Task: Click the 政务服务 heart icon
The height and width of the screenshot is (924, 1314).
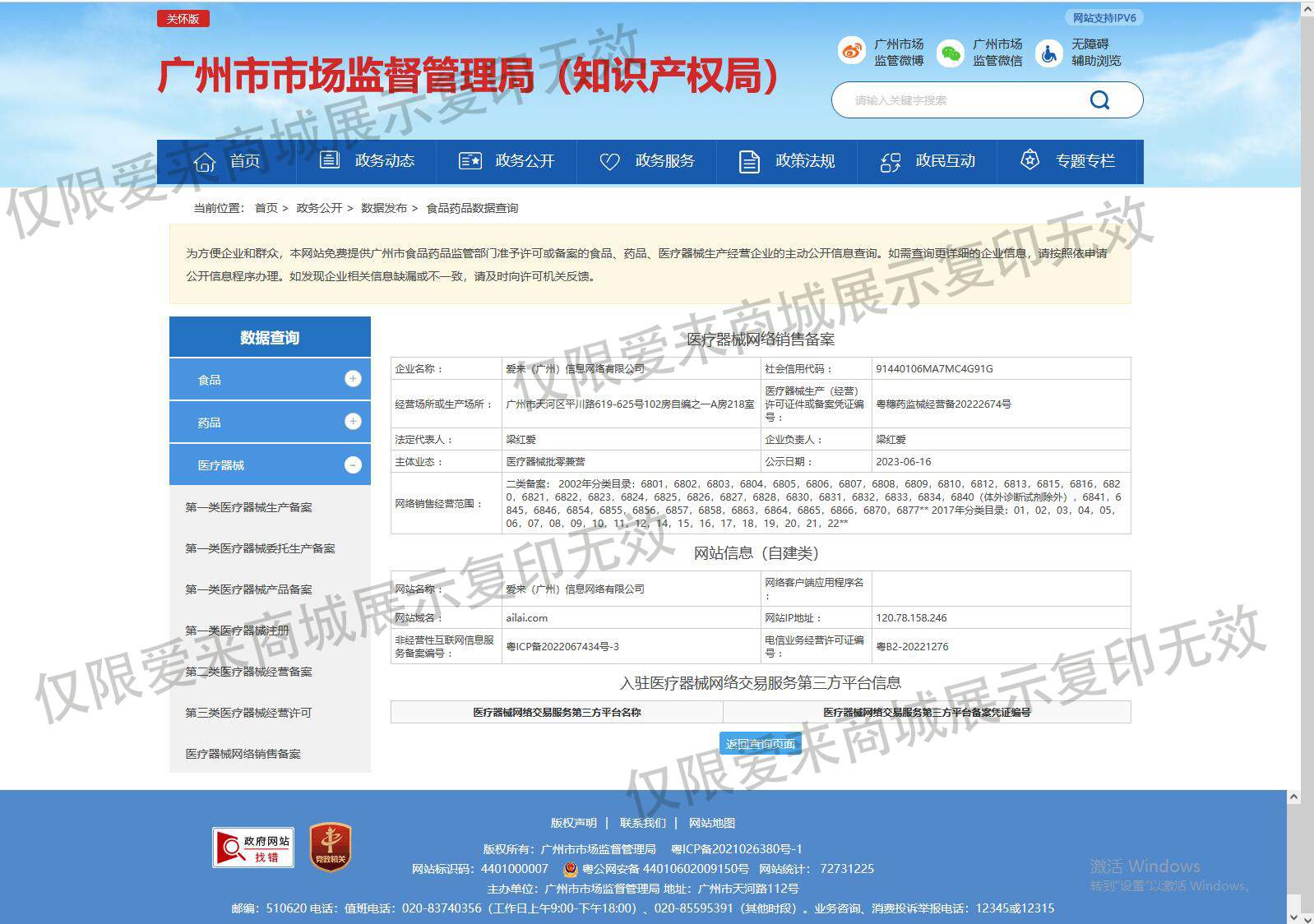Action: 609,162
